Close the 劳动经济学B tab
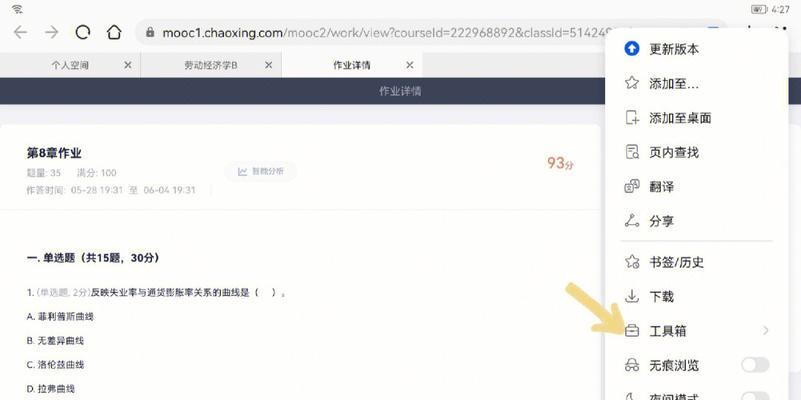The height and width of the screenshot is (400, 801). [x=269, y=65]
